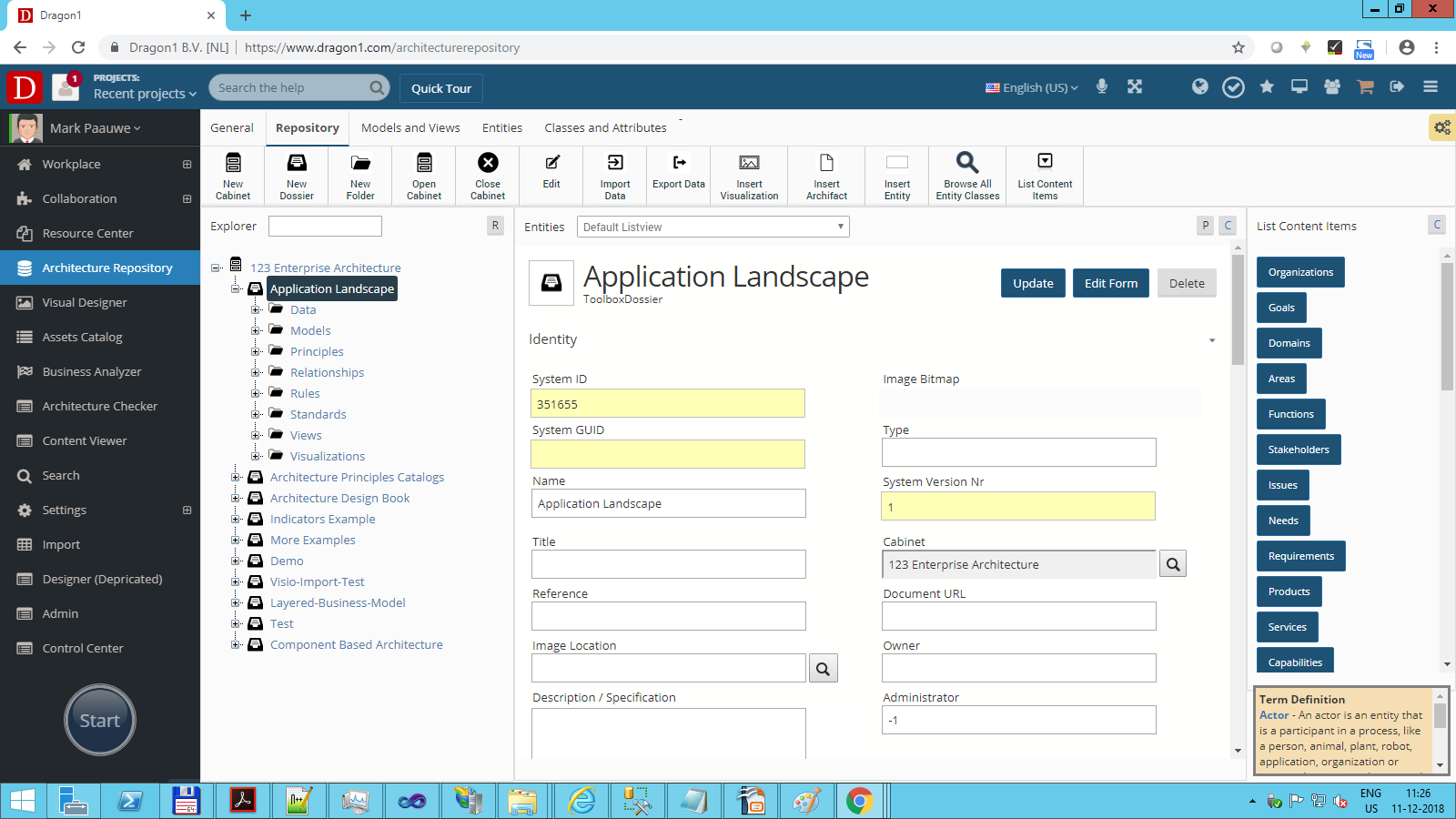1456x819 pixels.
Task: Switch to the General tab
Action: [232, 128]
